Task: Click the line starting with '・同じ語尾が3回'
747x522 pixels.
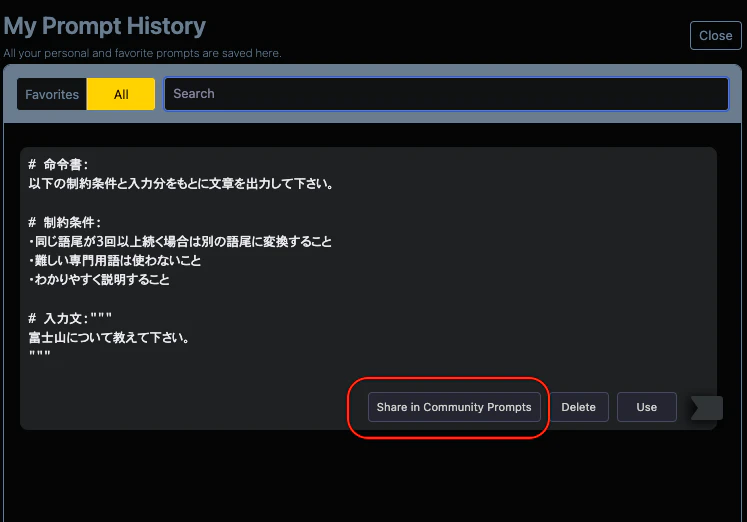Action: click(x=180, y=241)
